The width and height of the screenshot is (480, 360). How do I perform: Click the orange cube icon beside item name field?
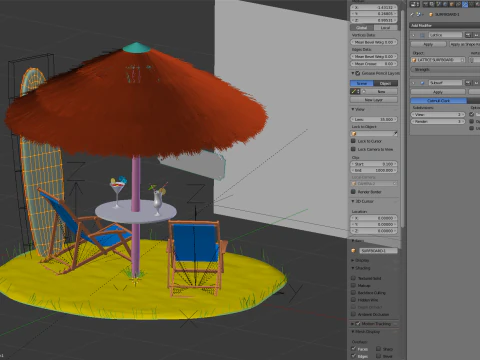pos(354,251)
